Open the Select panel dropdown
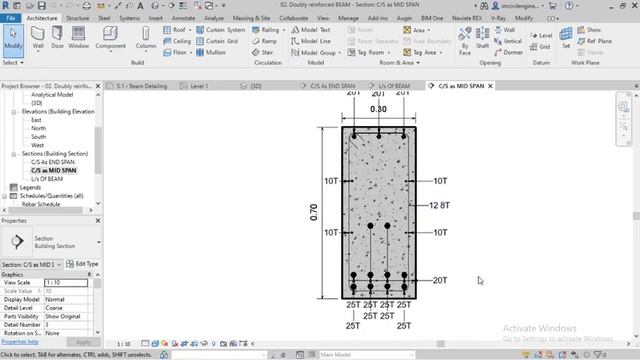640x360 pixels. point(13,62)
